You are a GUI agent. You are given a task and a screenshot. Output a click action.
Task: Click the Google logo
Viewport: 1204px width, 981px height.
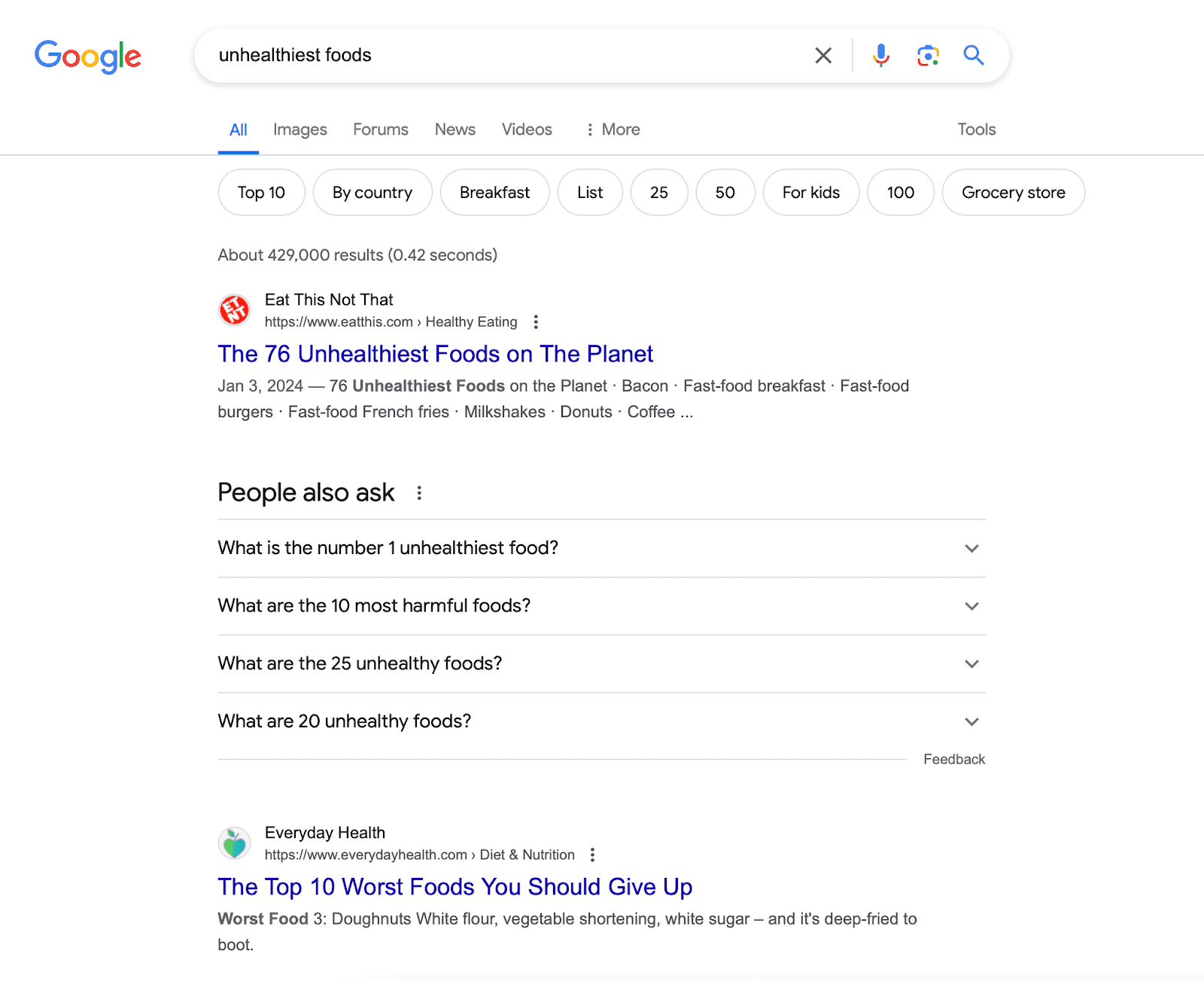[x=87, y=56]
